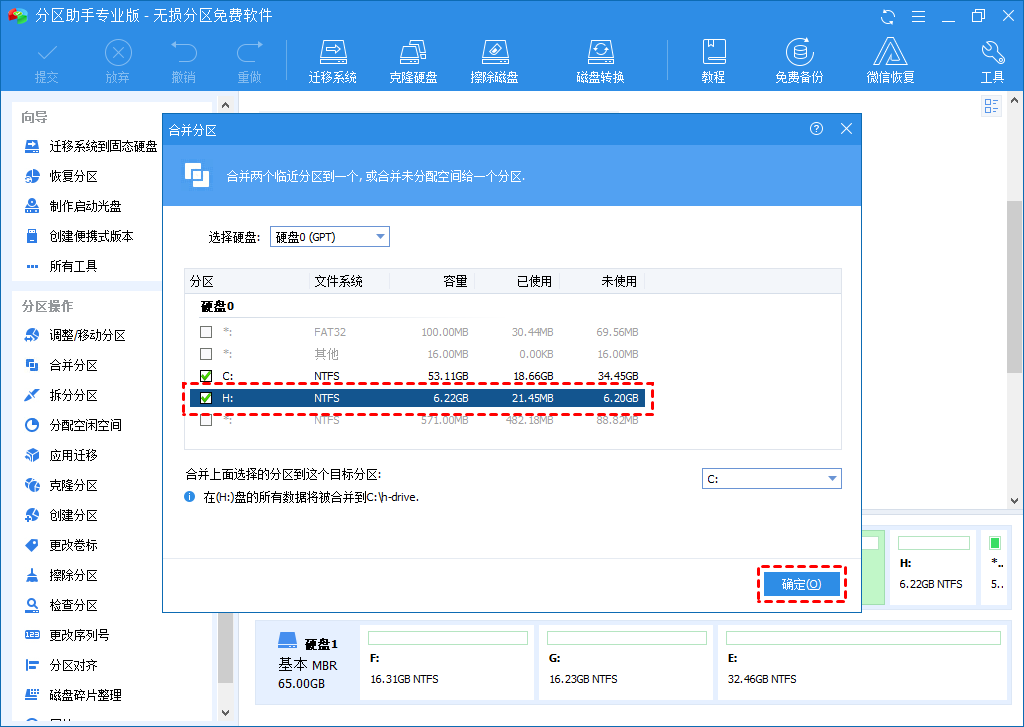The height and width of the screenshot is (727, 1024).
Task: Launch the 磁盘转换 disk conversion tool
Action: pyautogui.click(x=601, y=60)
